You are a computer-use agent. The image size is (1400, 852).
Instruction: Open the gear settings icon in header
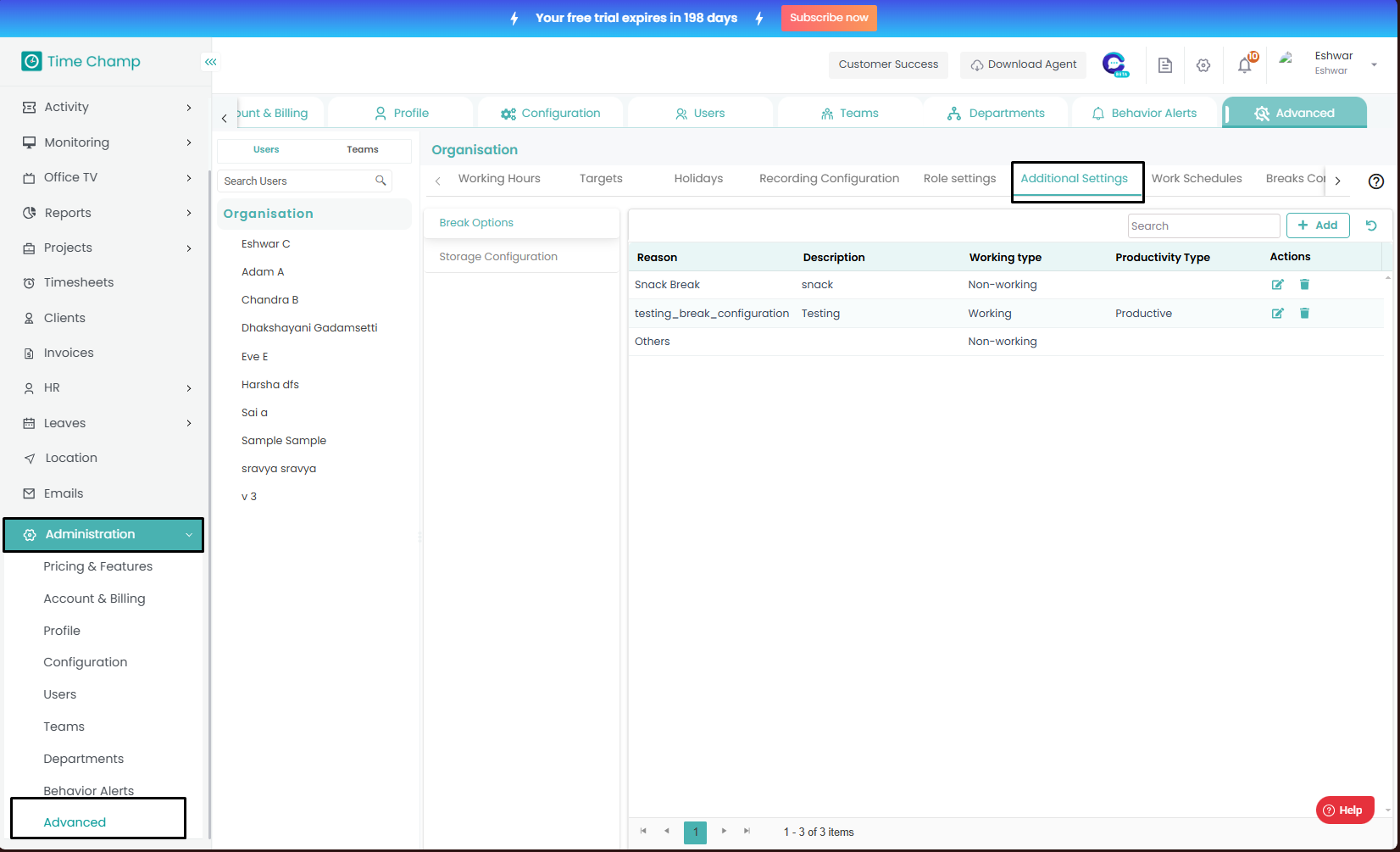coord(1203,65)
